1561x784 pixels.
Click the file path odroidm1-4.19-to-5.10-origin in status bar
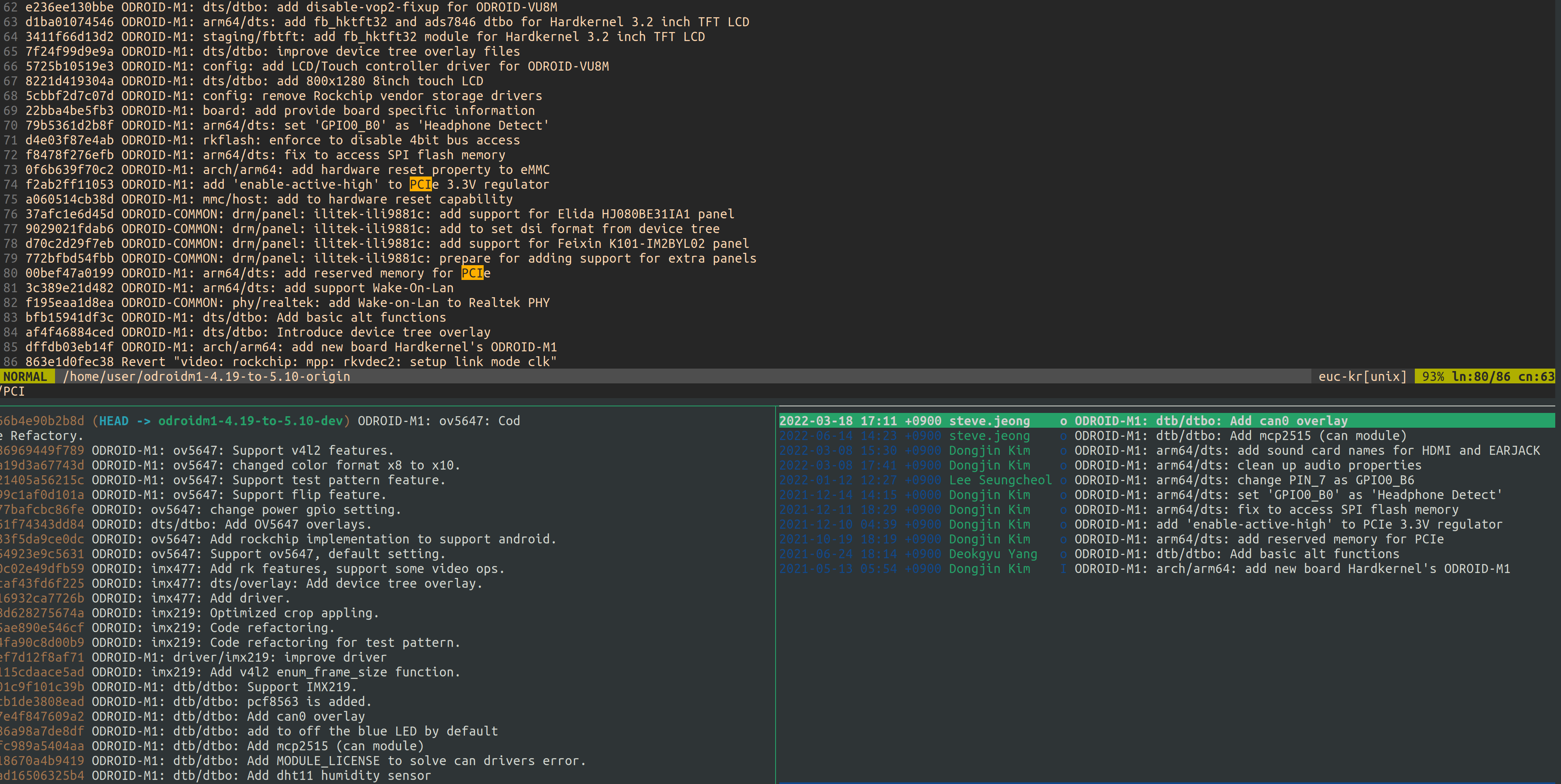click(207, 376)
